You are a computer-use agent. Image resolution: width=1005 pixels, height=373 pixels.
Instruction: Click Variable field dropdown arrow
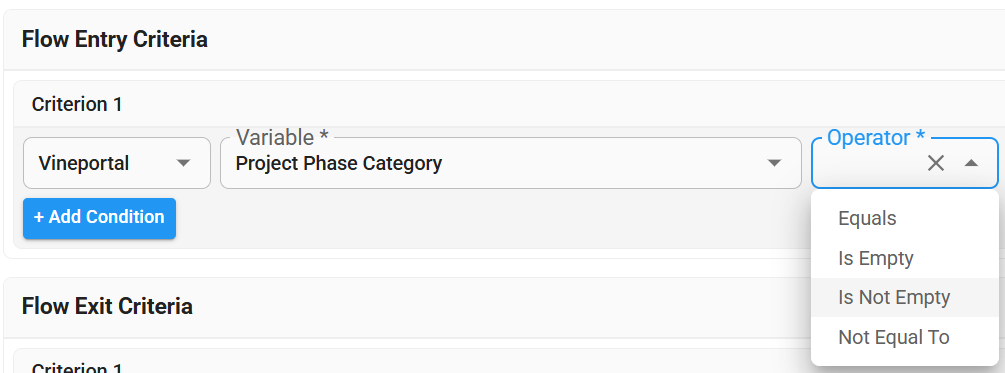click(x=774, y=163)
